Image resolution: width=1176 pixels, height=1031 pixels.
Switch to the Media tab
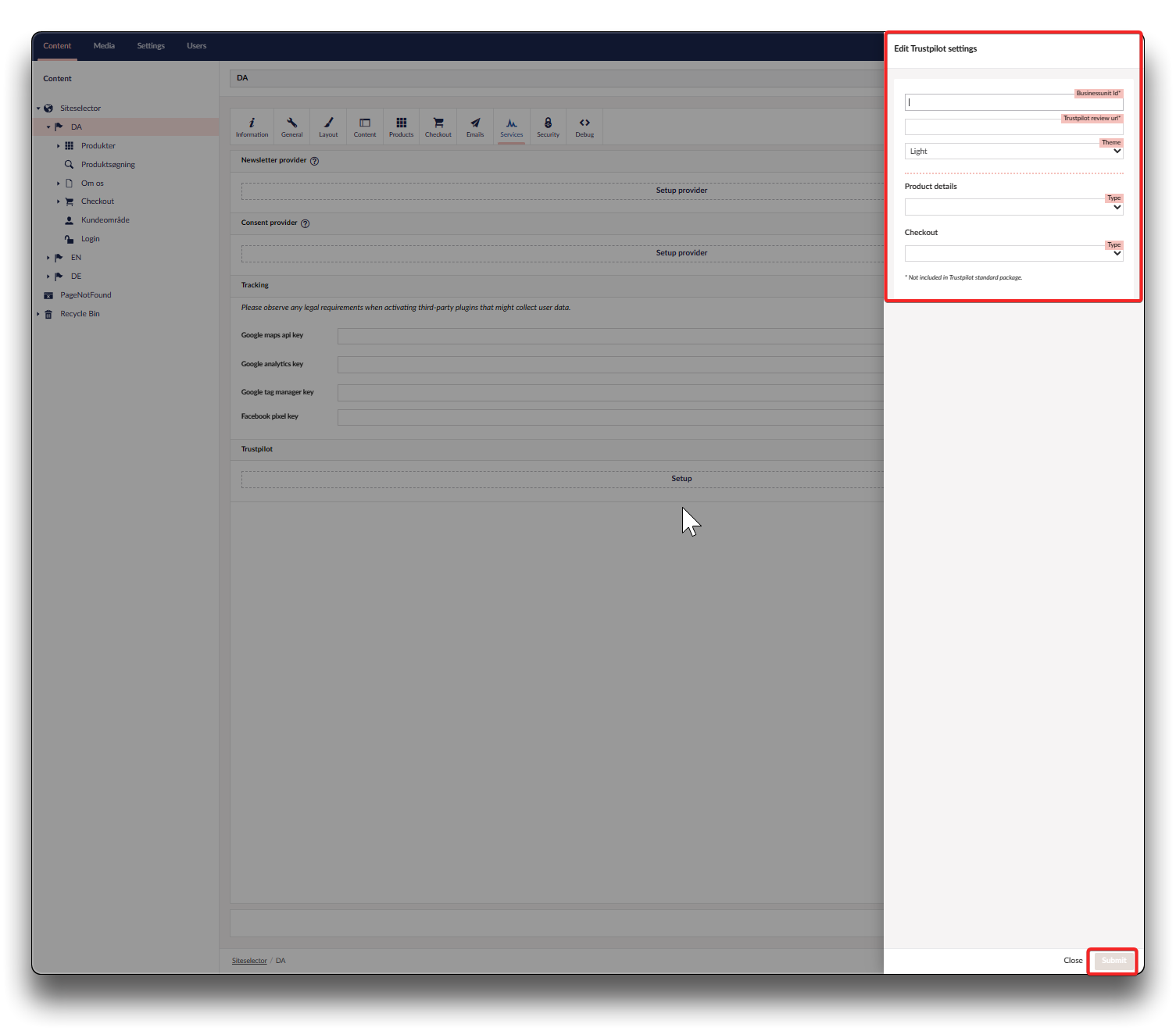[x=104, y=46]
